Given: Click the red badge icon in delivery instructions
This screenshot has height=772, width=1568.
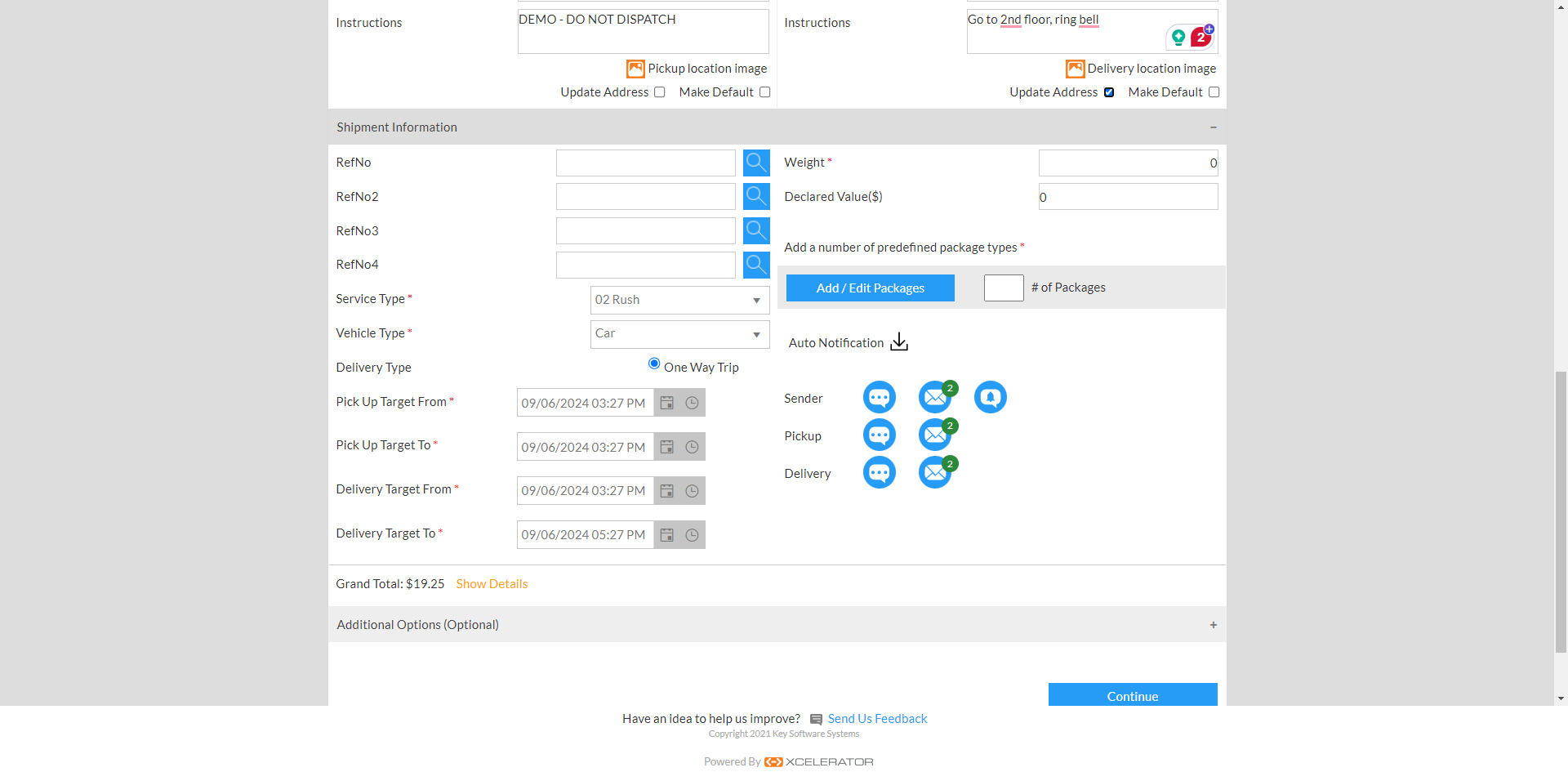Looking at the screenshot, I should coord(1201,37).
